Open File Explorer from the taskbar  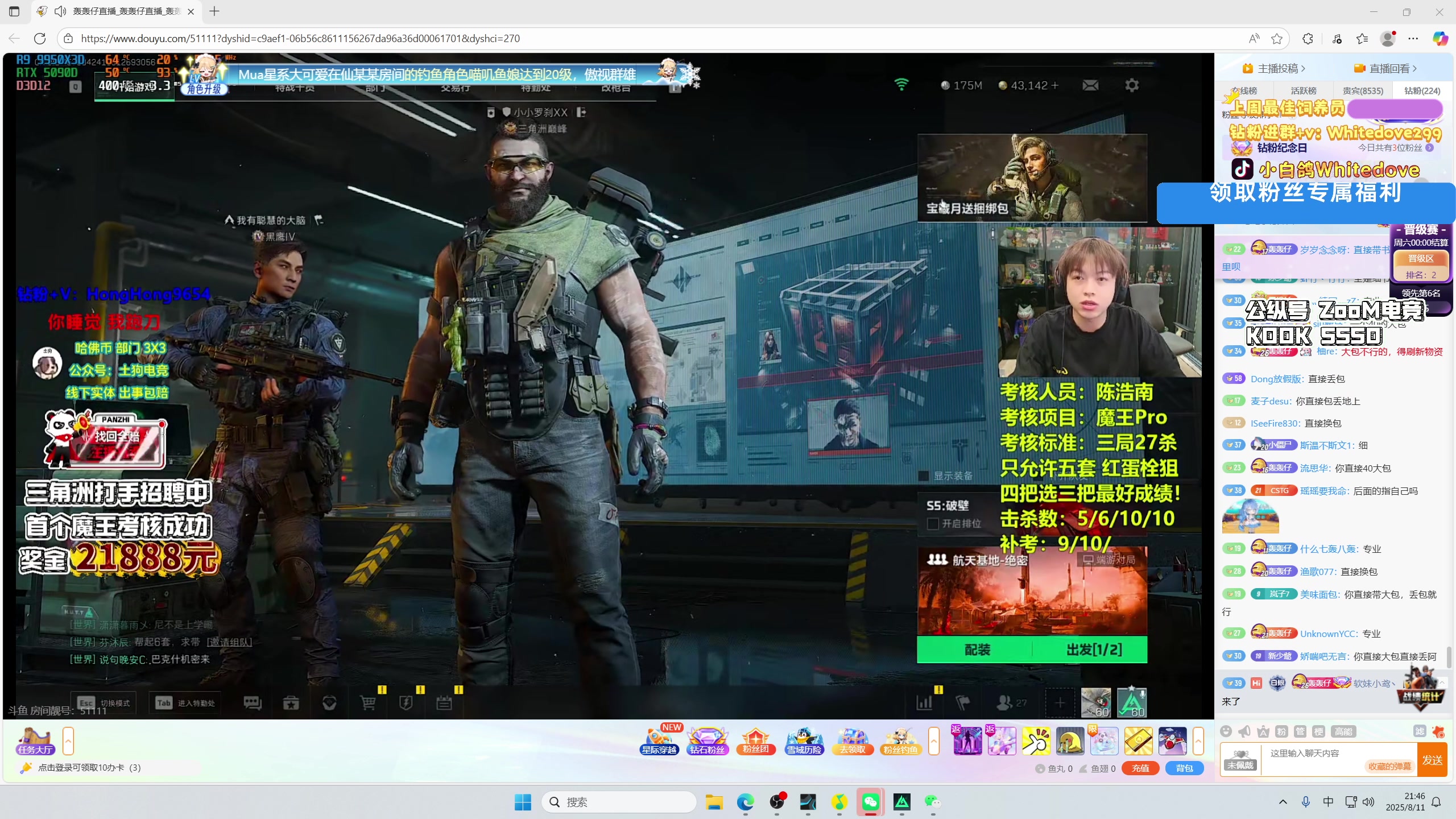click(714, 802)
